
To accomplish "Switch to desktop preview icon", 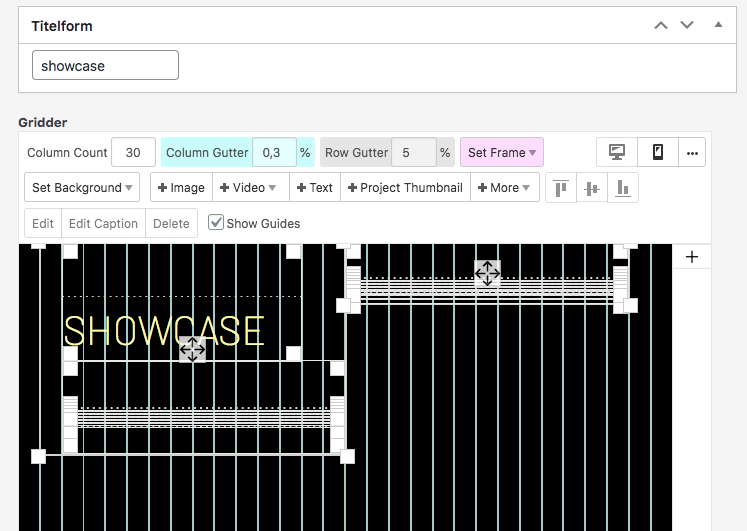I will point(617,152).
